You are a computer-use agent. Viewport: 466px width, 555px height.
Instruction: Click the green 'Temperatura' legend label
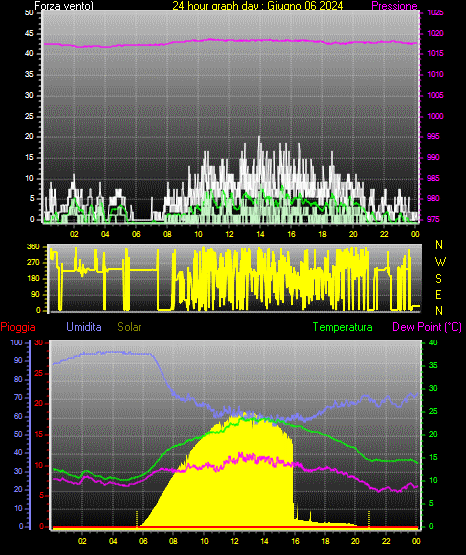343,327
